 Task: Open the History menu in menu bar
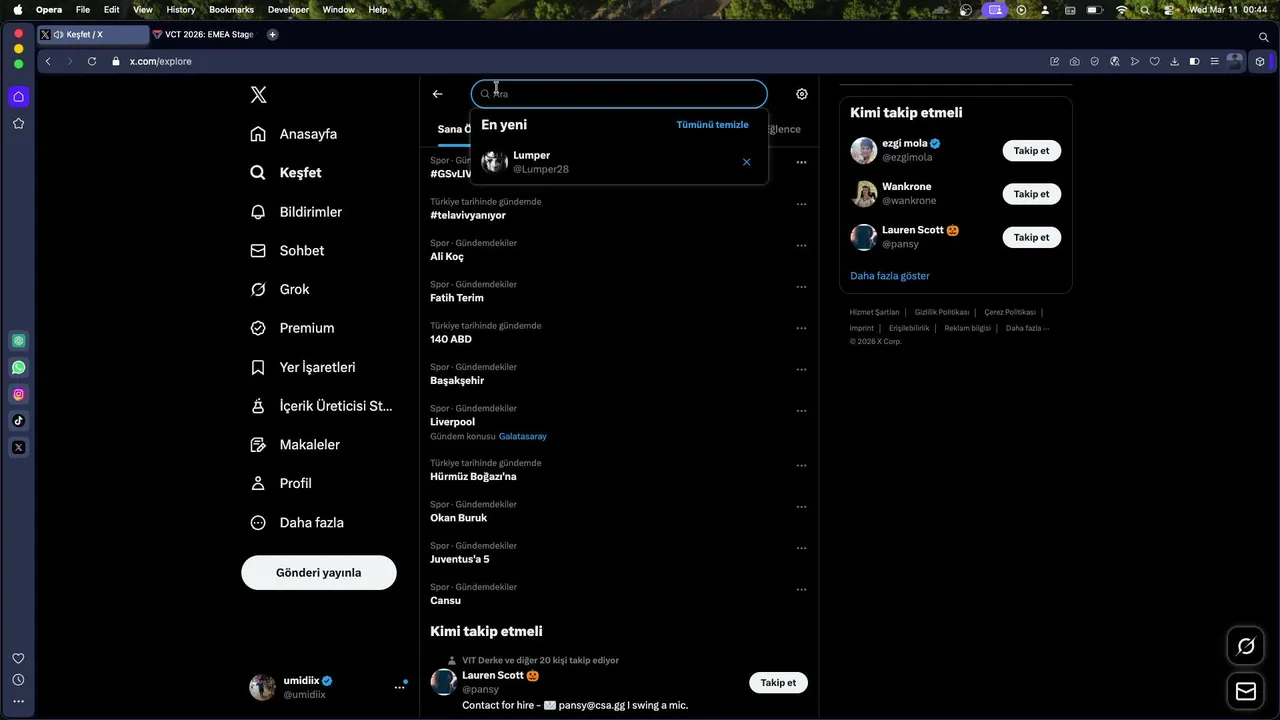[x=181, y=9]
